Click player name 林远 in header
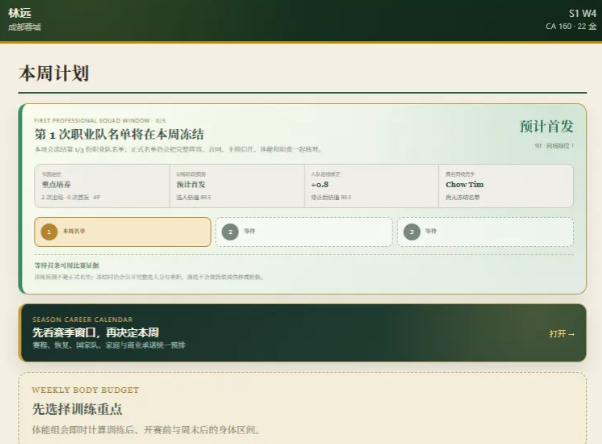 point(20,13)
